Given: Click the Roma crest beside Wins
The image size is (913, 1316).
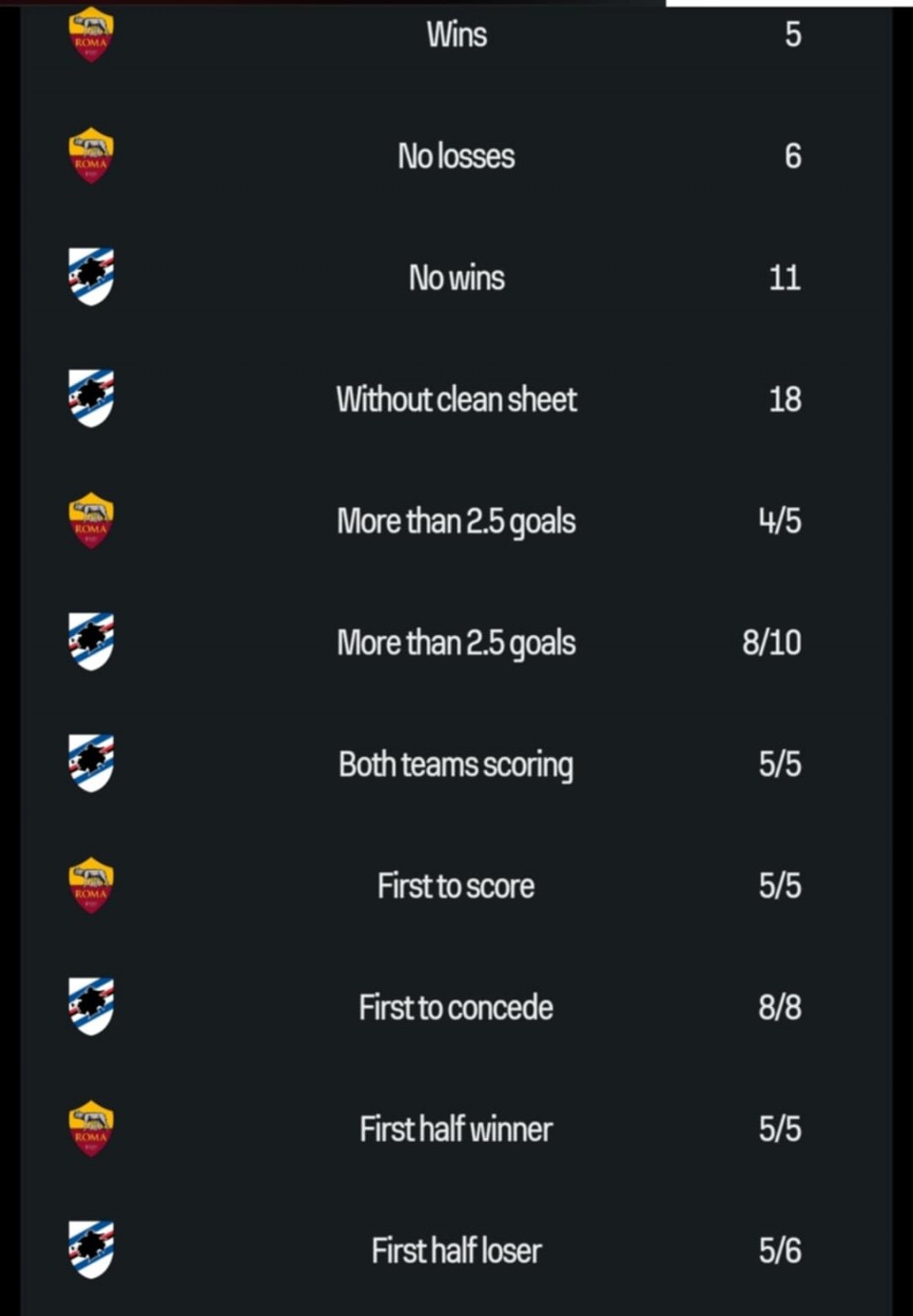Looking at the screenshot, I should coord(91,34).
